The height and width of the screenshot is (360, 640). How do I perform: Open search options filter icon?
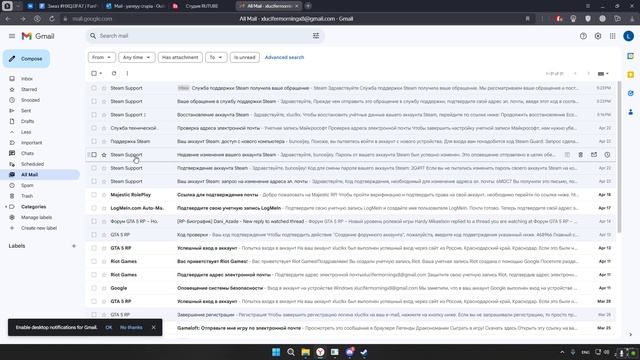coord(316,36)
